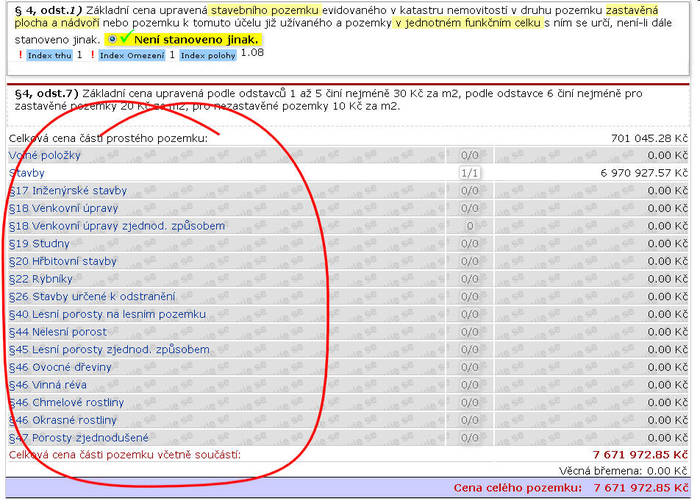Open §18 Venkovní úpravy
This screenshot has height=504, width=700.
coord(64,208)
